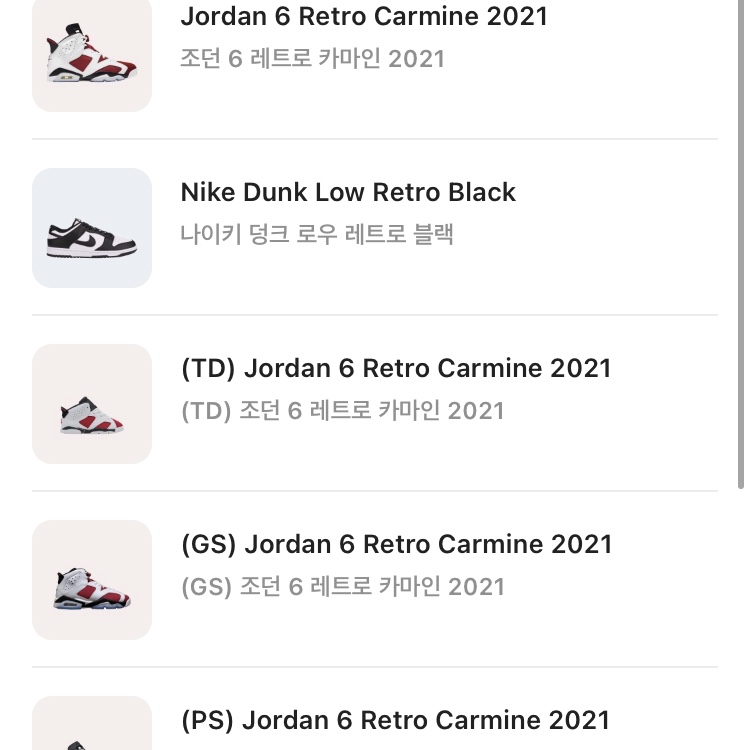The width and height of the screenshot is (750, 750).
Task: Select the (PS) Jordan 6 Retro Carmine 2021 title
Action: [x=396, y=720]
